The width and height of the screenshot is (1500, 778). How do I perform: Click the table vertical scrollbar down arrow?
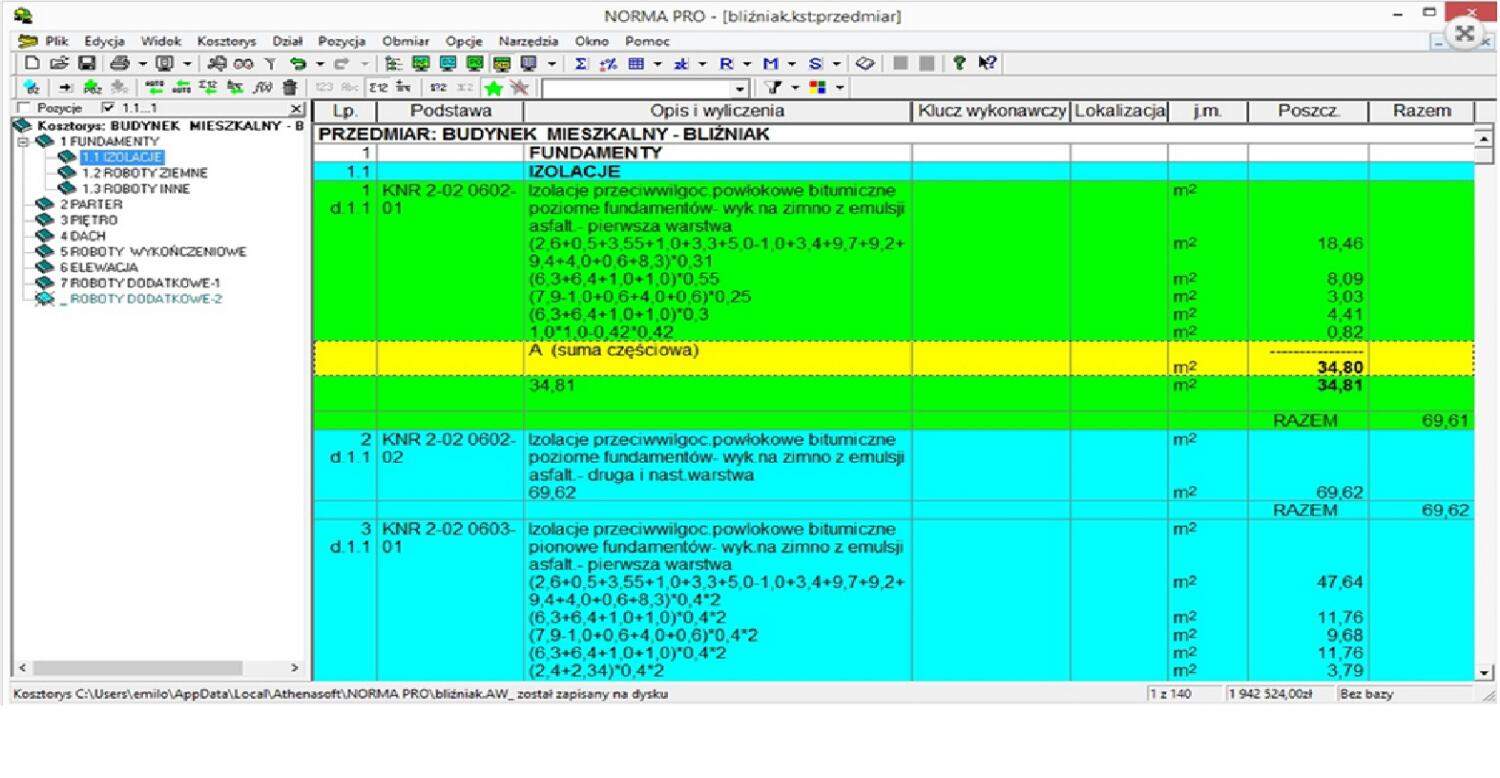[x=1484, y=673]
